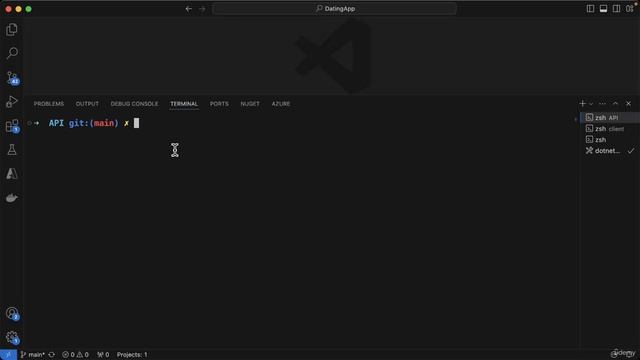The width and height of the screenshot is (640, 360).
Task: Switch to the PORTS tab
Action: (219, 104)
